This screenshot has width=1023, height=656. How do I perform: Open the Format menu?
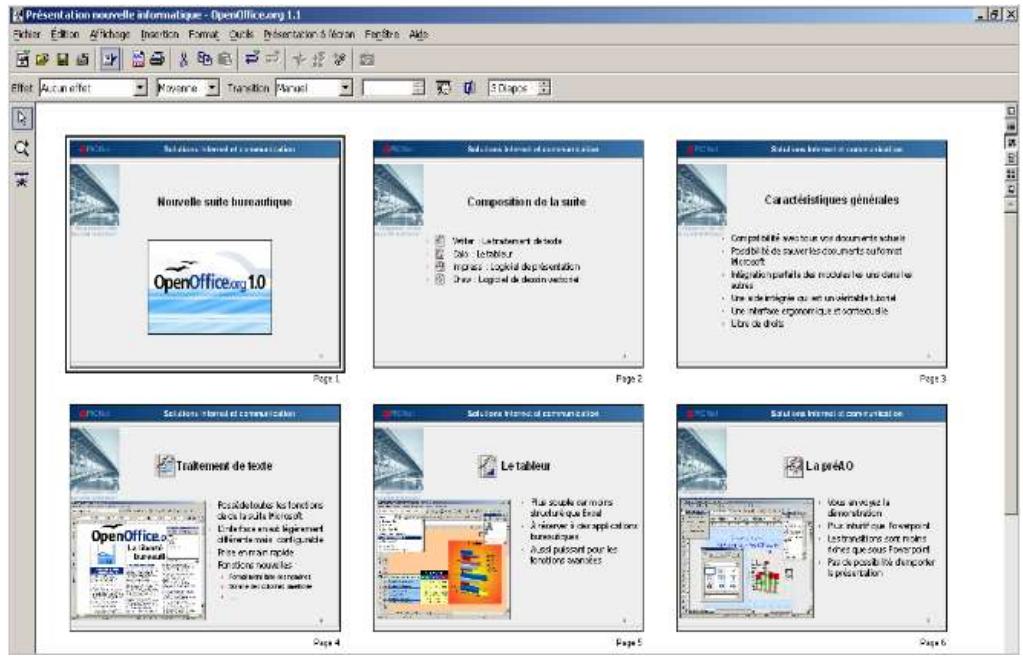point(204,34)
